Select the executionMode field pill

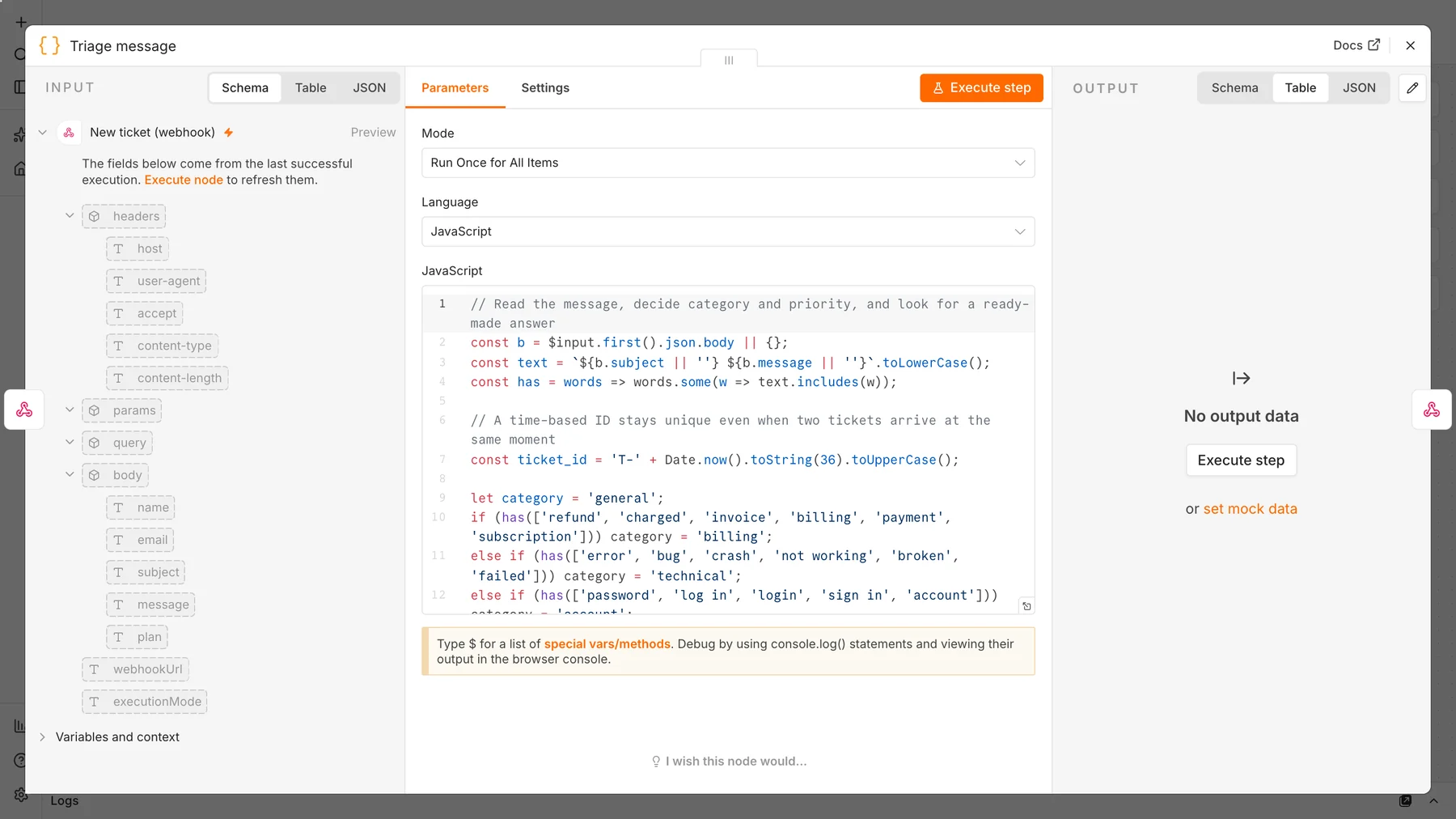145,702
